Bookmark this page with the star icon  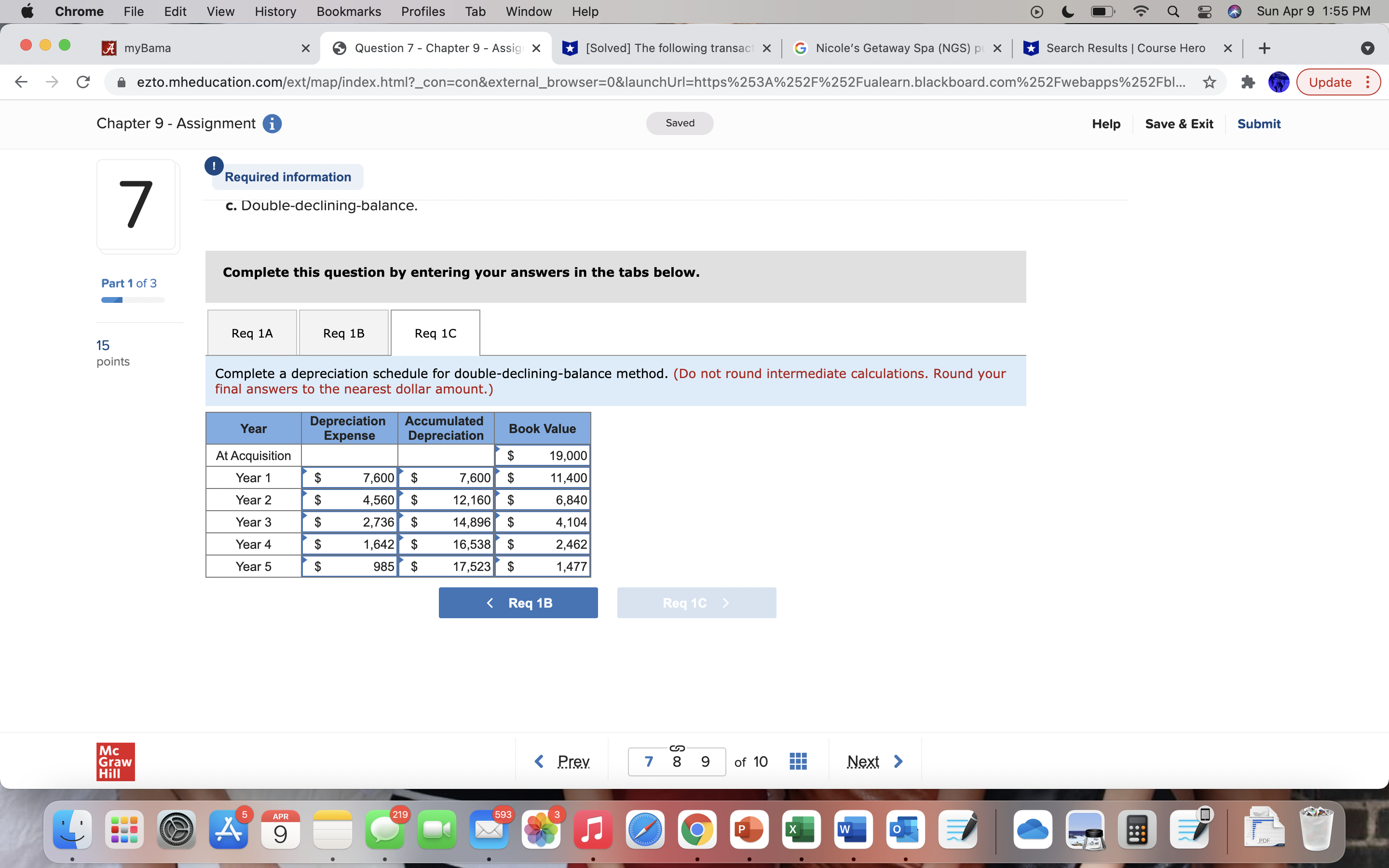tap(1209, 82)
